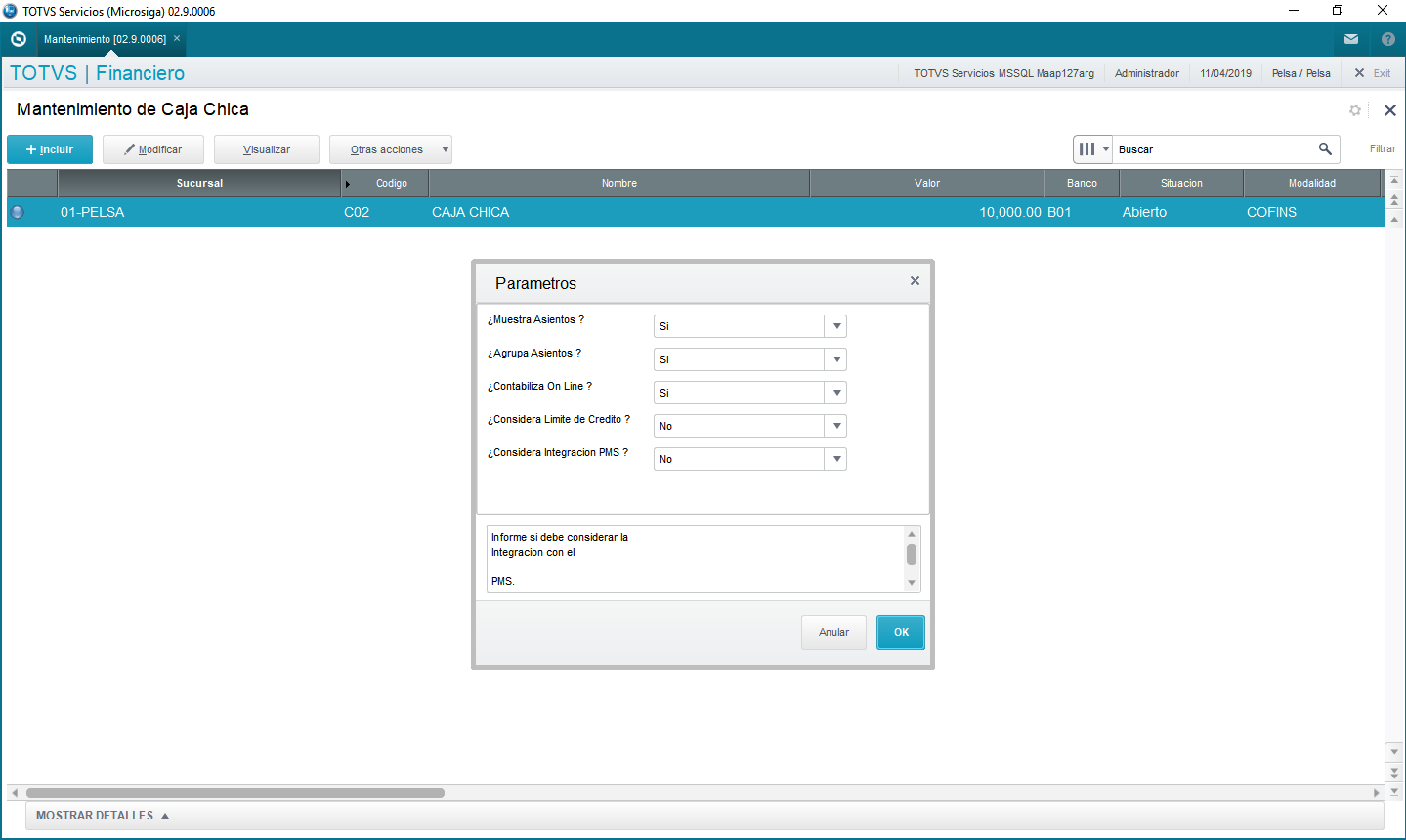Open the column selector icon beside Buscar
The image size is (1406, 840).
click(1092, 149)
